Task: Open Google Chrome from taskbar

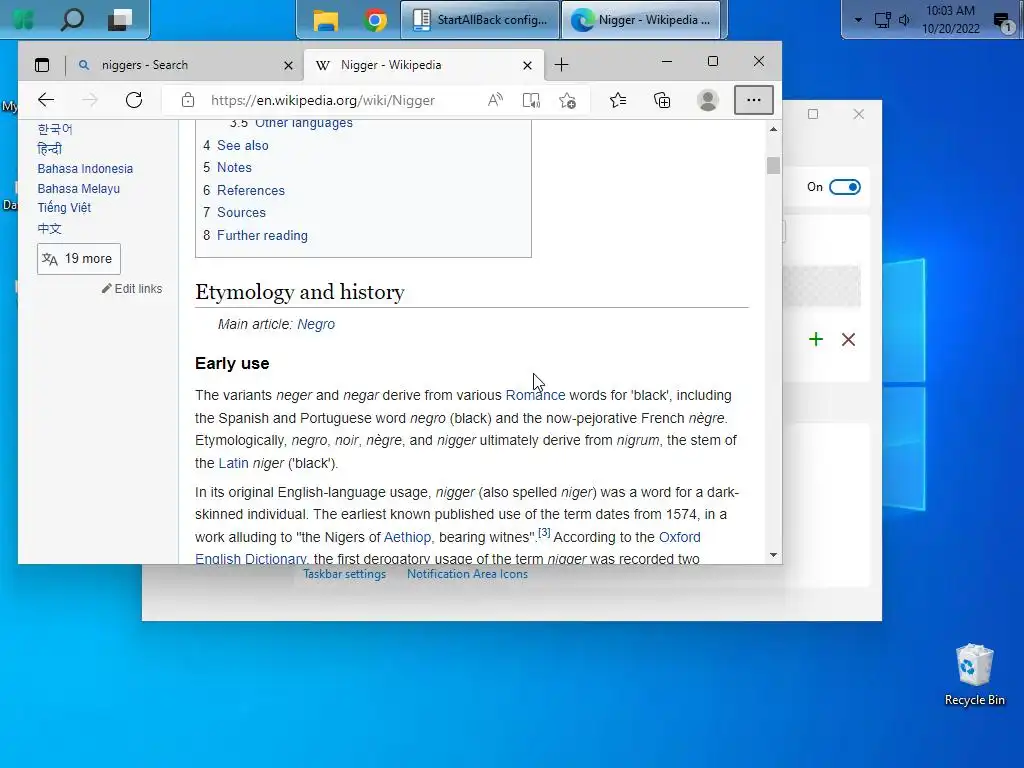Action: tap(375, 20)
